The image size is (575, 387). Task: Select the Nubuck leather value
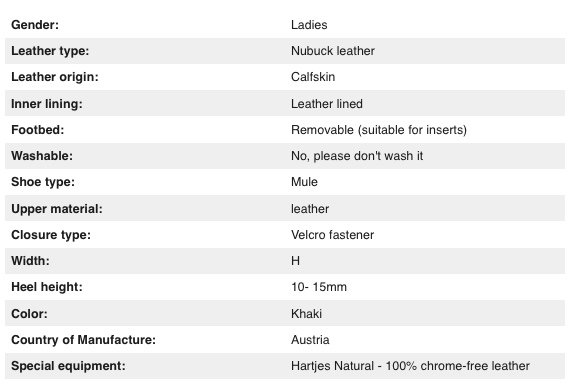tap(333, 51)
